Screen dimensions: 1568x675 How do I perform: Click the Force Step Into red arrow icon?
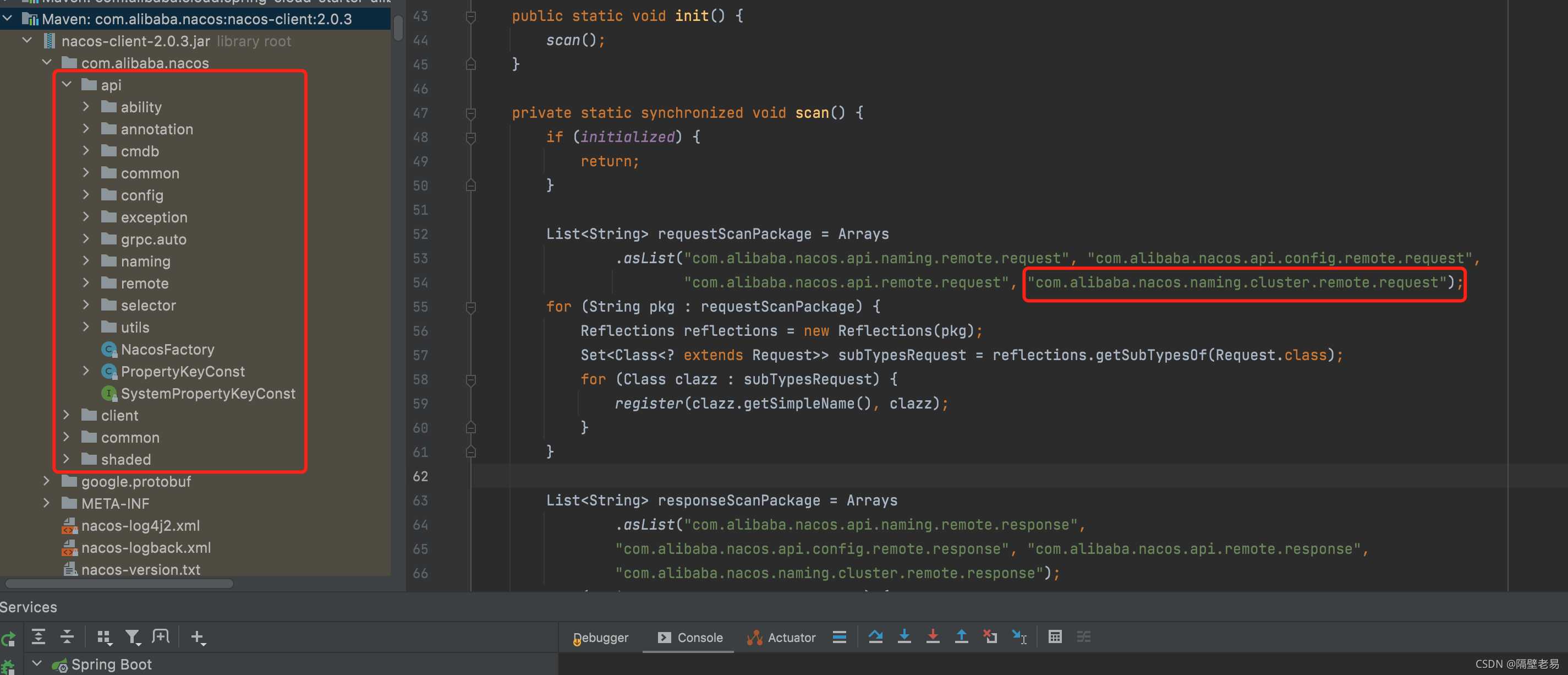point(933,636)
